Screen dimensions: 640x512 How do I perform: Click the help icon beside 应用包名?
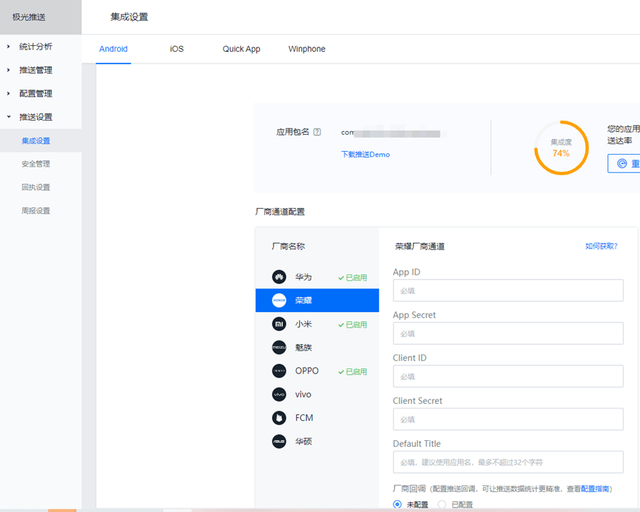317,132
